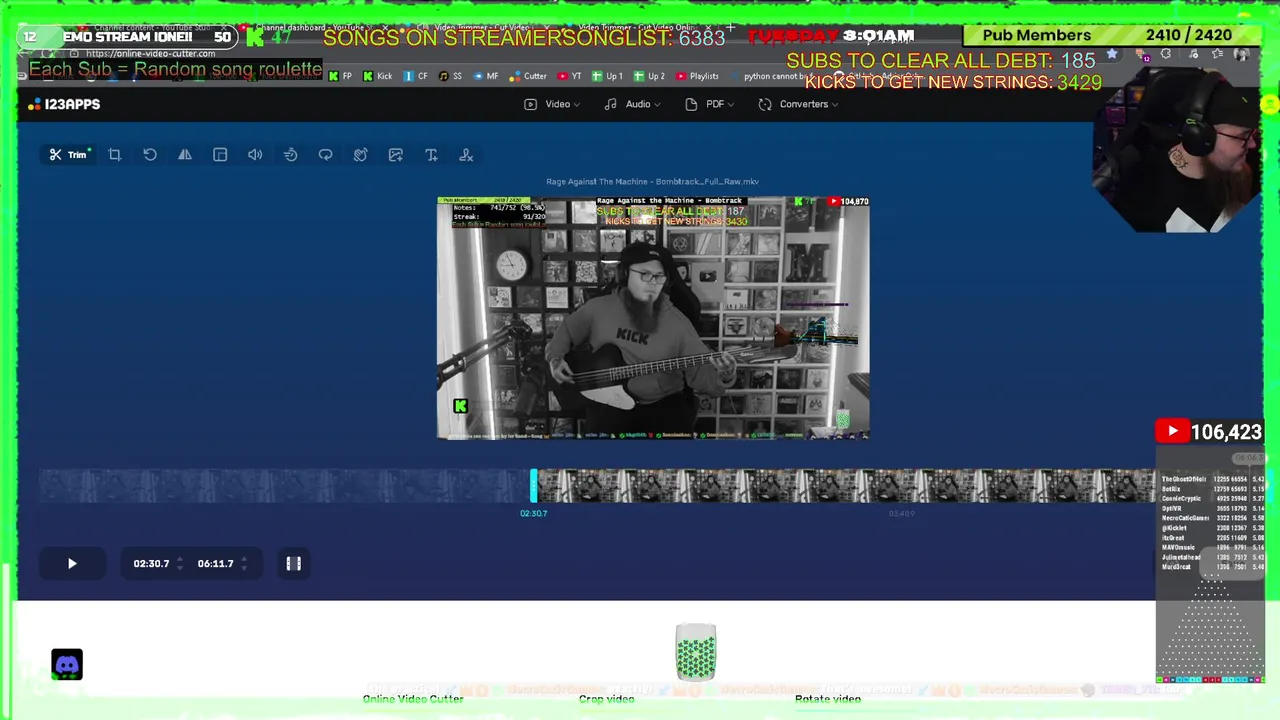Image resolution: width=1280 pixels, height=720 pixels.
Task: Open the Volume adjustment tool
Action: coord(255,155)
